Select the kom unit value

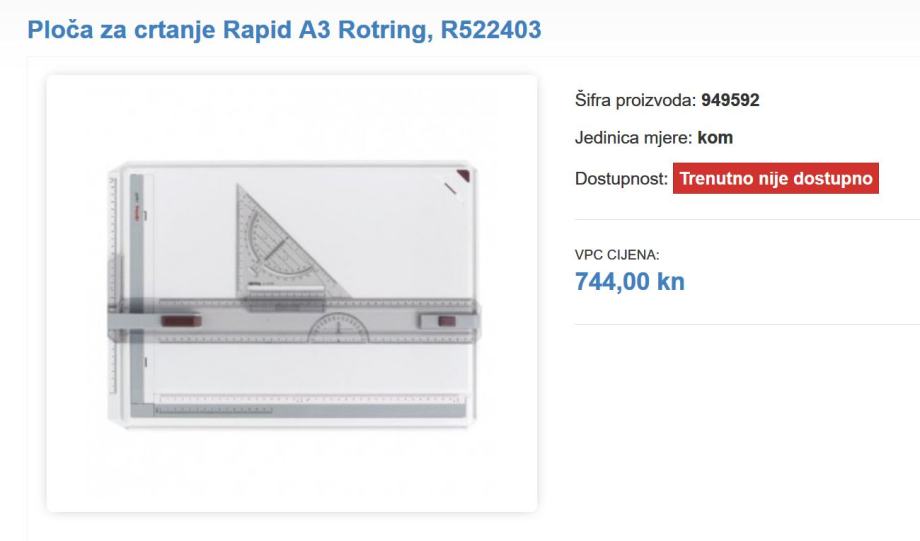tap(715, 138)
